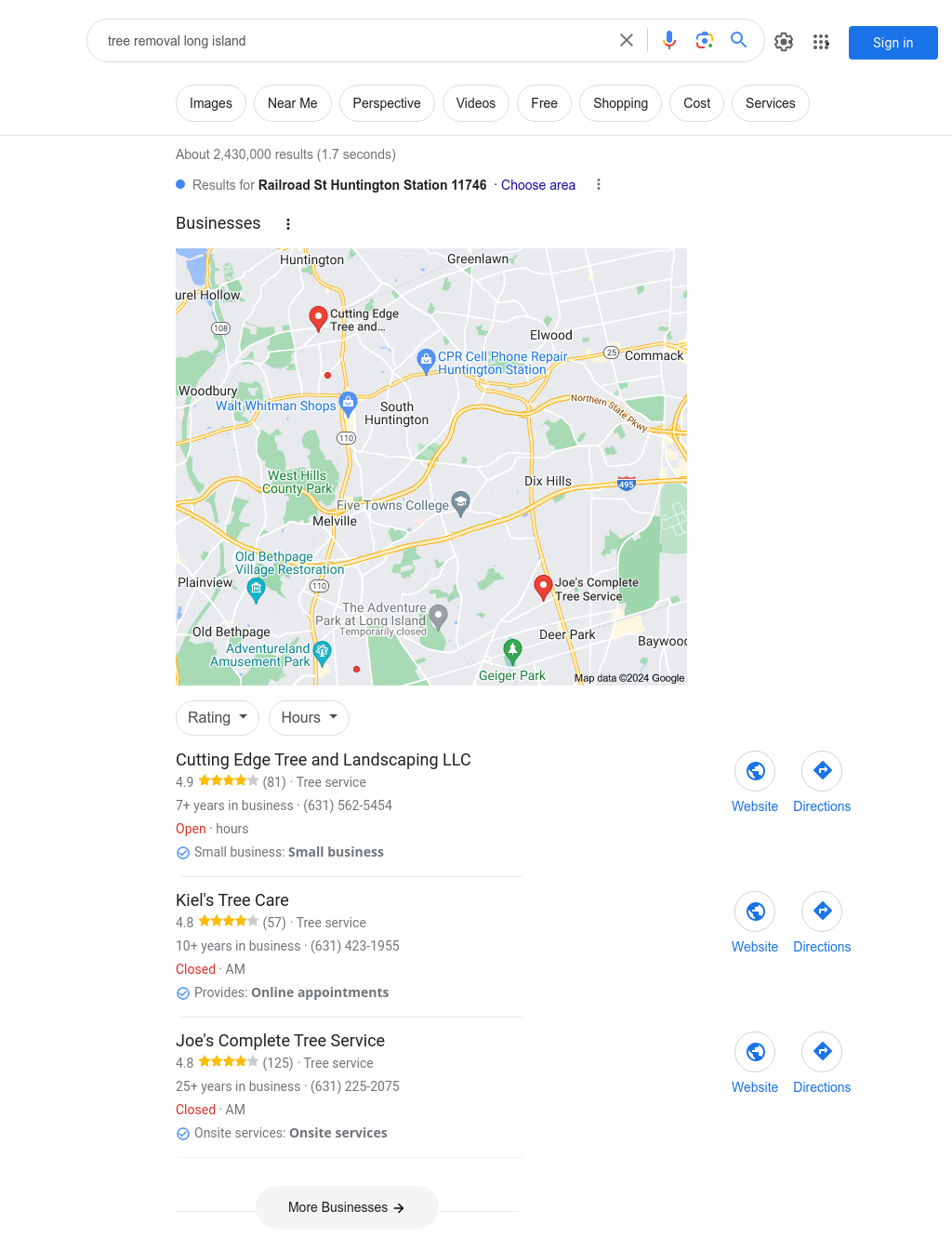The height and width of the screenshot is (1251, 952).
Task: Select the Near Me chip
Action: (x=293, y=103)
